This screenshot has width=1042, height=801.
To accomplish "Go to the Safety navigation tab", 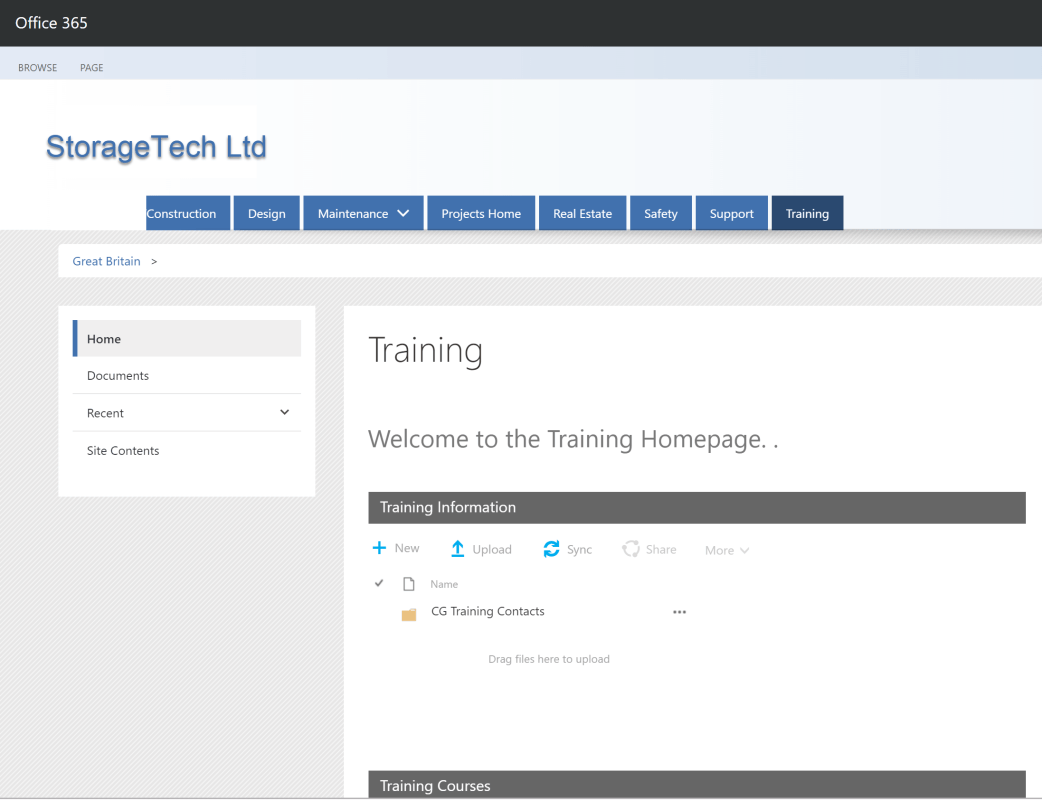I will coord(660,213).
